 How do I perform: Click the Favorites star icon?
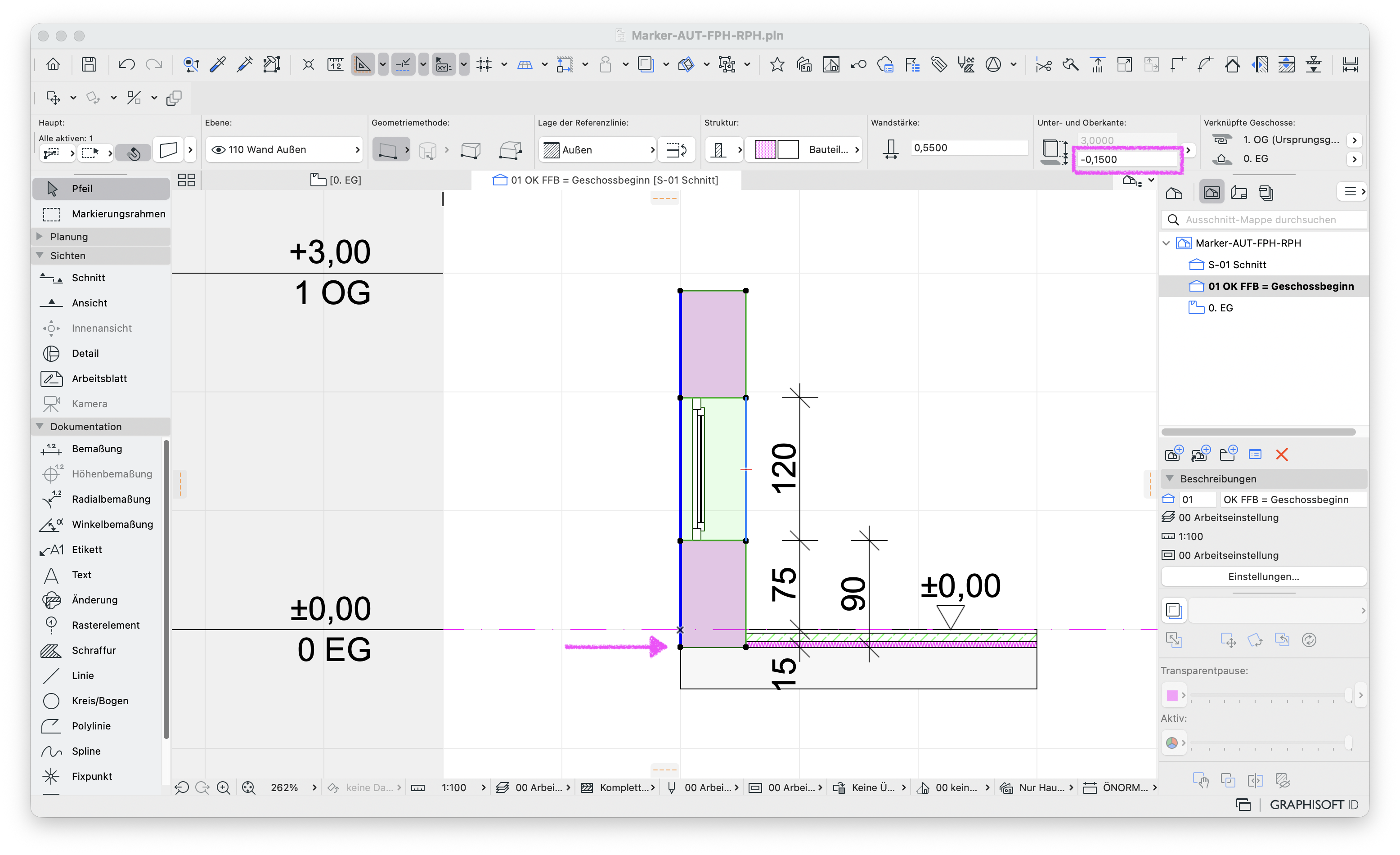[x=777, y=64]
